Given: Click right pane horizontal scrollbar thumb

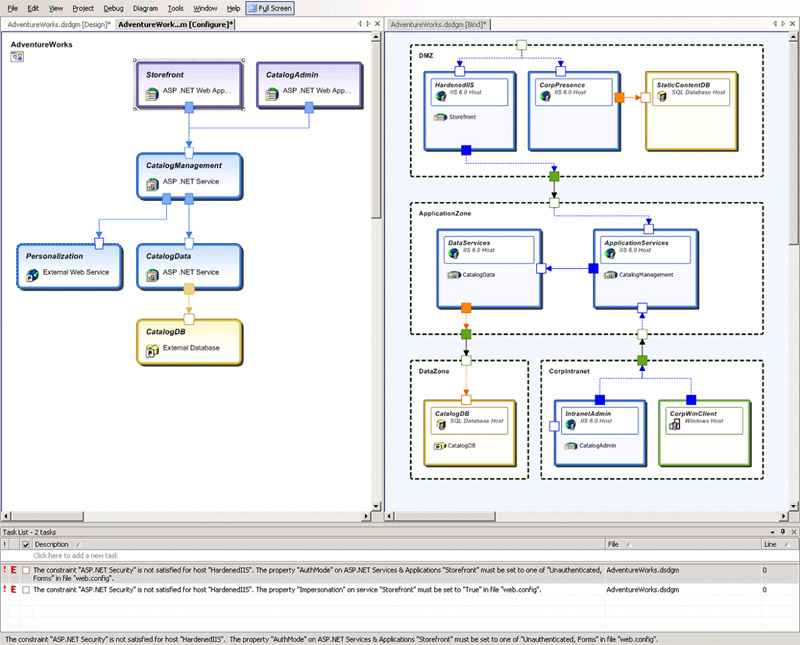Looking at the screenshot, I should pos(444,516).
